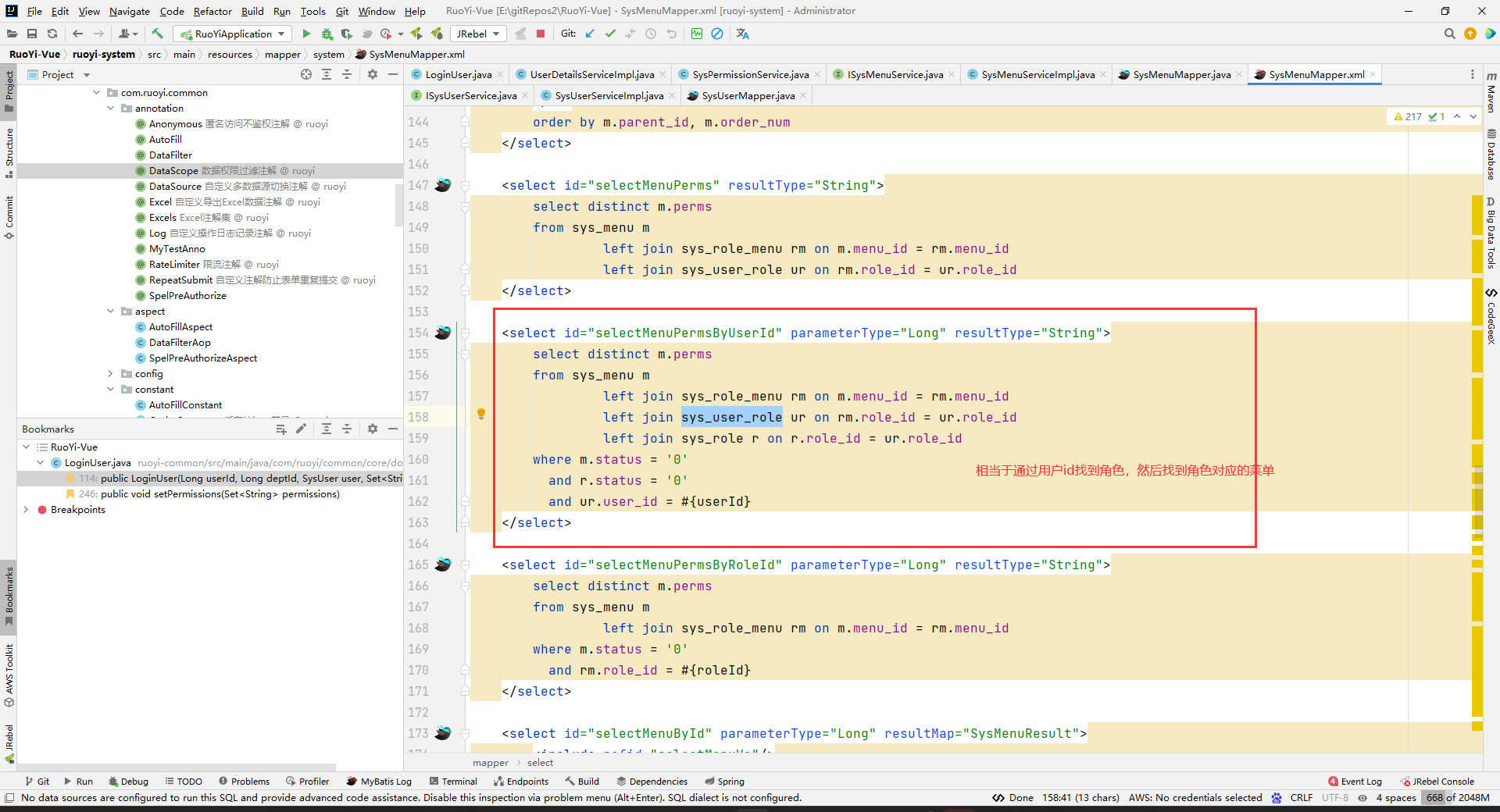Viewport: 1500px width, 812px height.
Task: Build project with the hammer icon
Action: point(157,34)
